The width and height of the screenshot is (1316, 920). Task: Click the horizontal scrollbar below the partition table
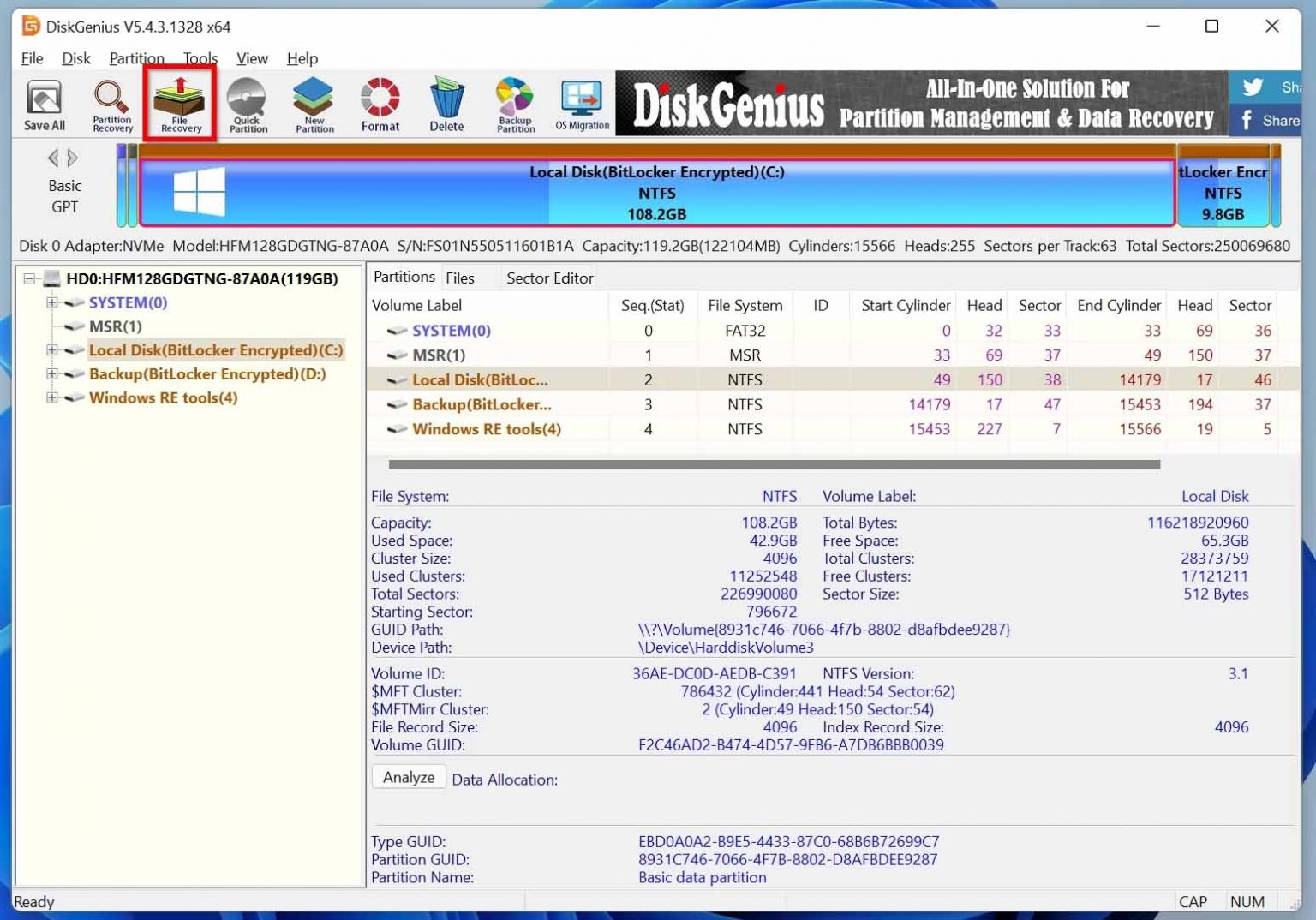(771, 463)
